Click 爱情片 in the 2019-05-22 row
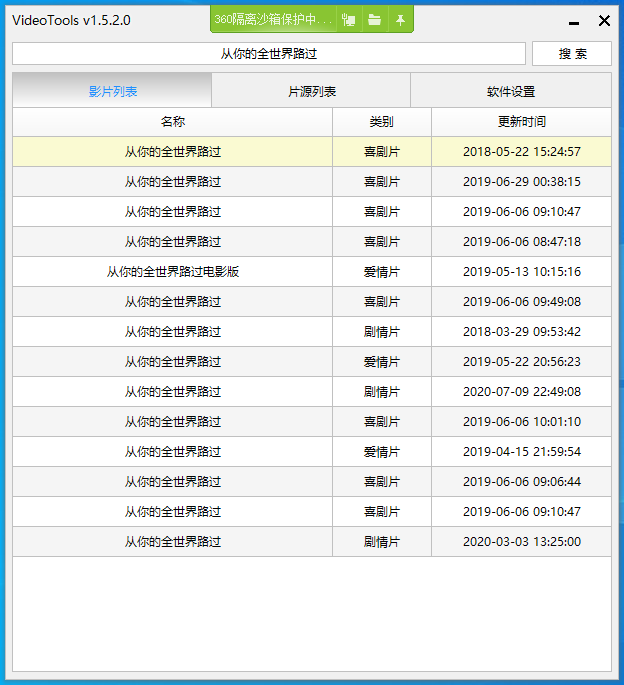 pyautogui.click(x=381, y=362)
